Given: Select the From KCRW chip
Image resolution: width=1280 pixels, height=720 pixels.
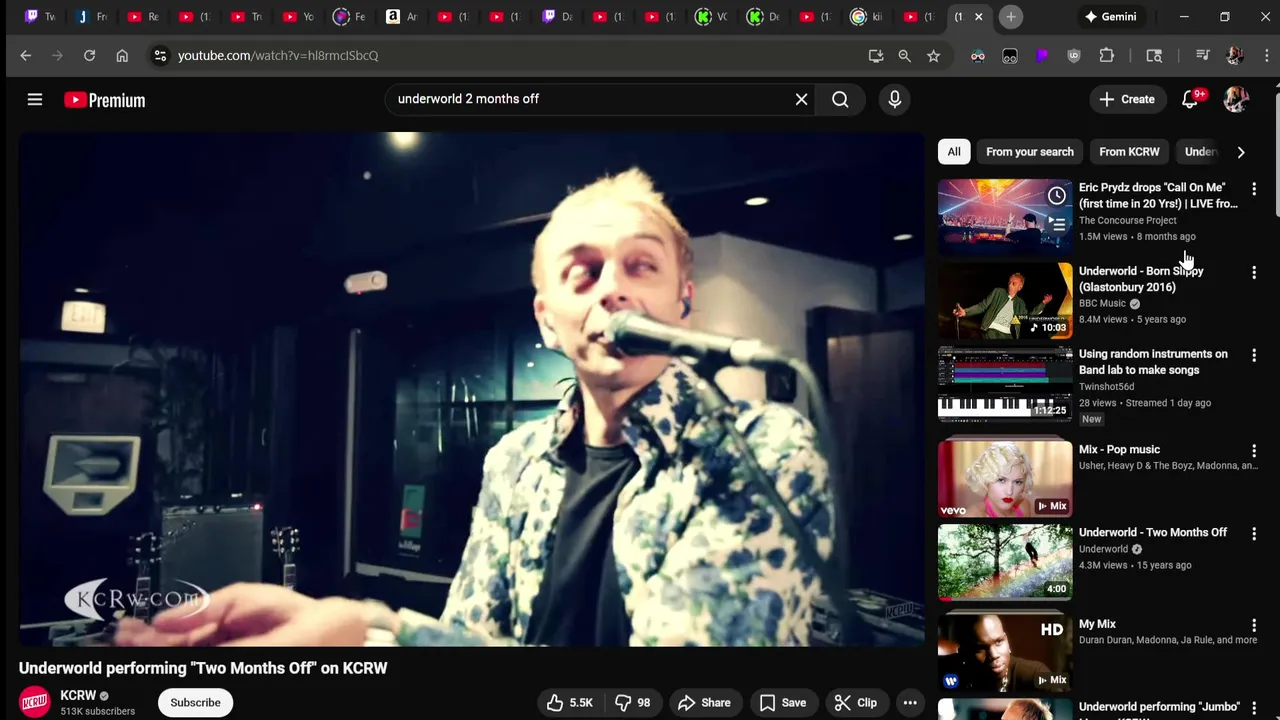Looking at the screenshot, I should 1129,152.
